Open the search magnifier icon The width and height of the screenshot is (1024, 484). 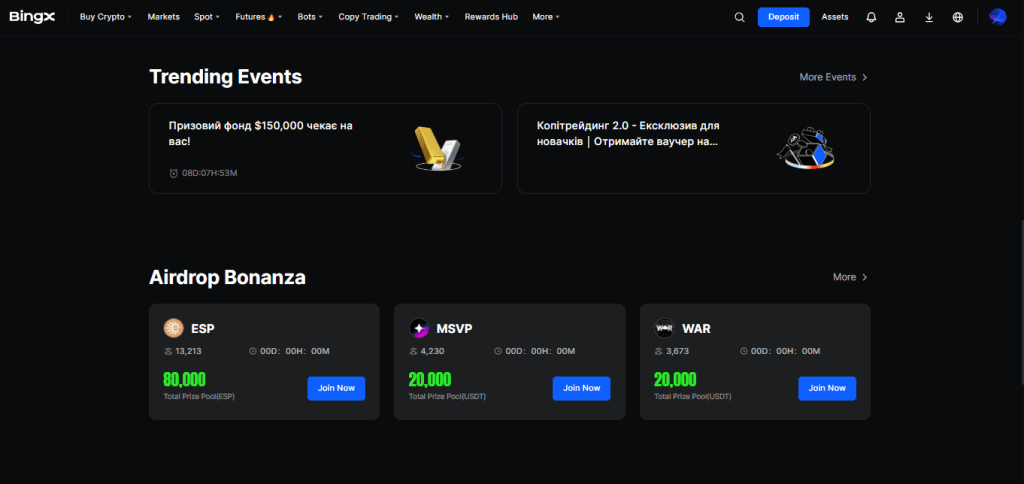point(739,18)
